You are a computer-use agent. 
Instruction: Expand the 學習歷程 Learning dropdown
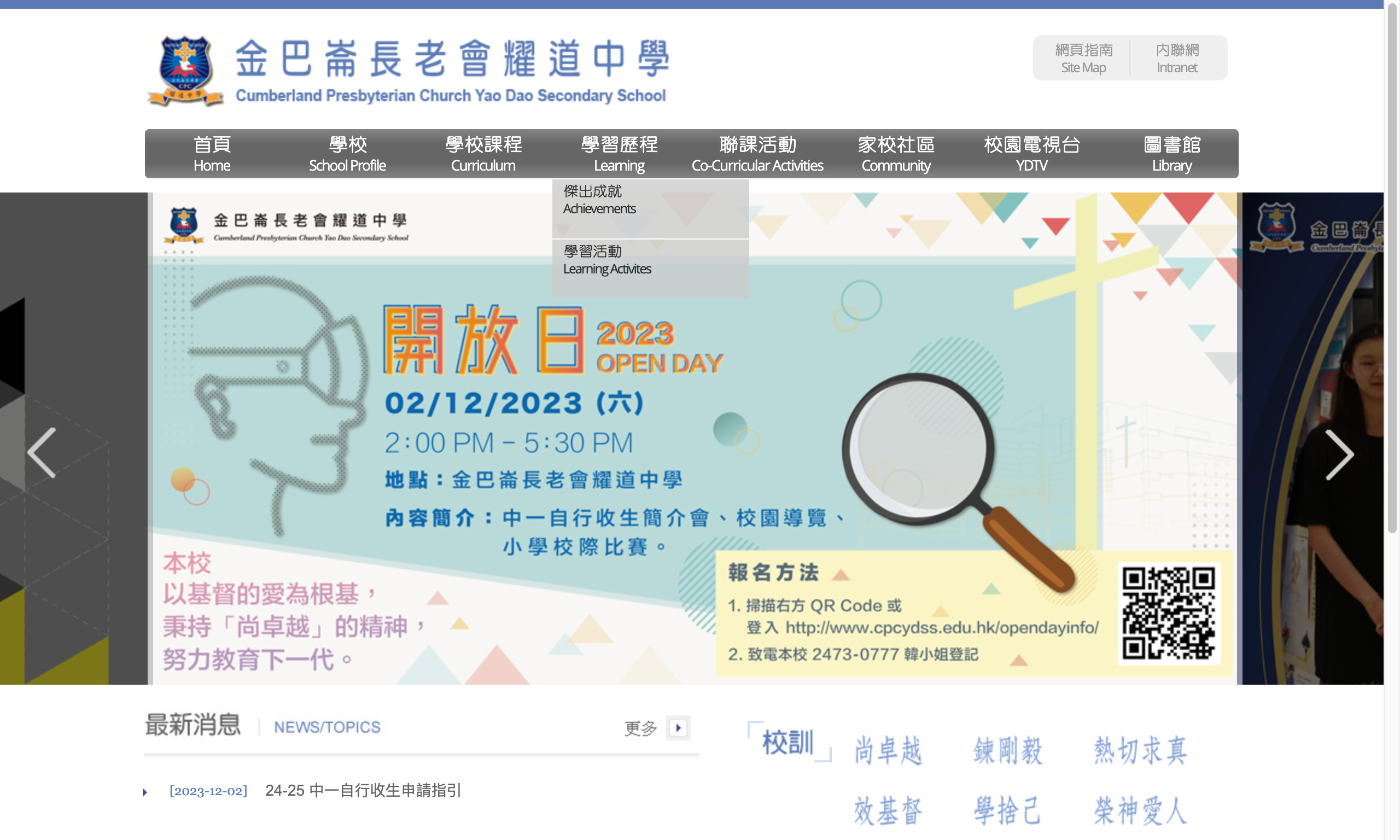pyautogui.click(x=618, y=153)
